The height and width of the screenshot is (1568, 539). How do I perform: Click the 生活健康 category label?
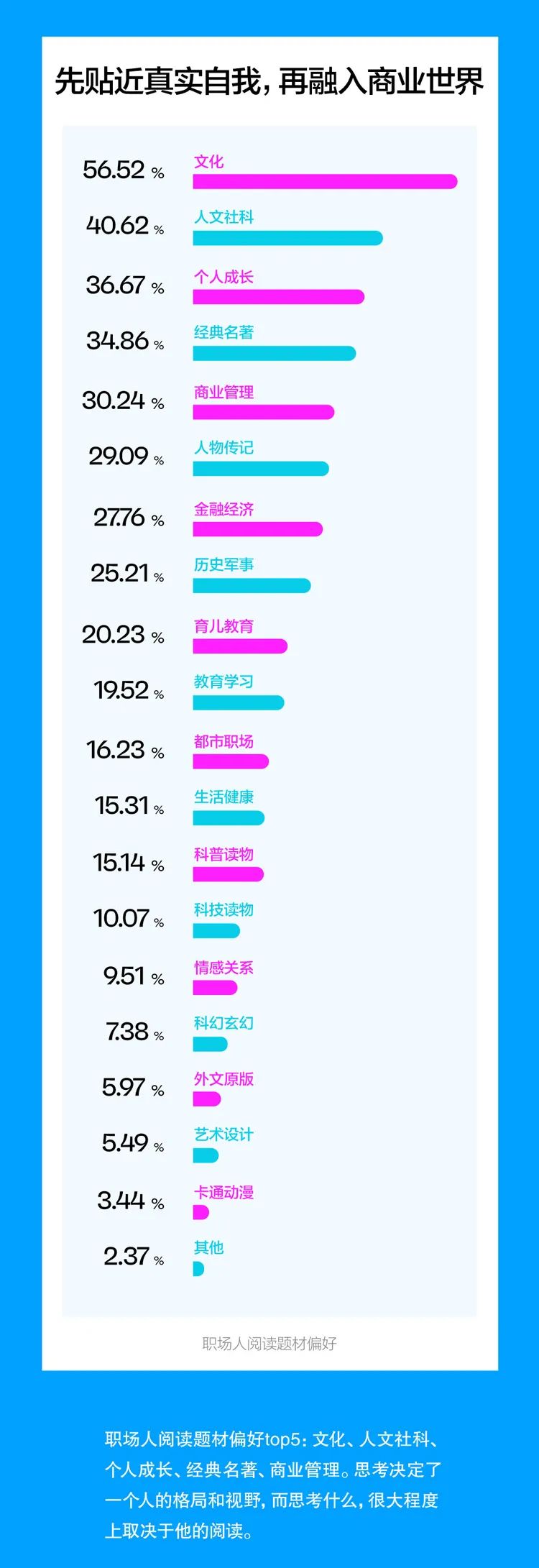[x=224, y=797]
